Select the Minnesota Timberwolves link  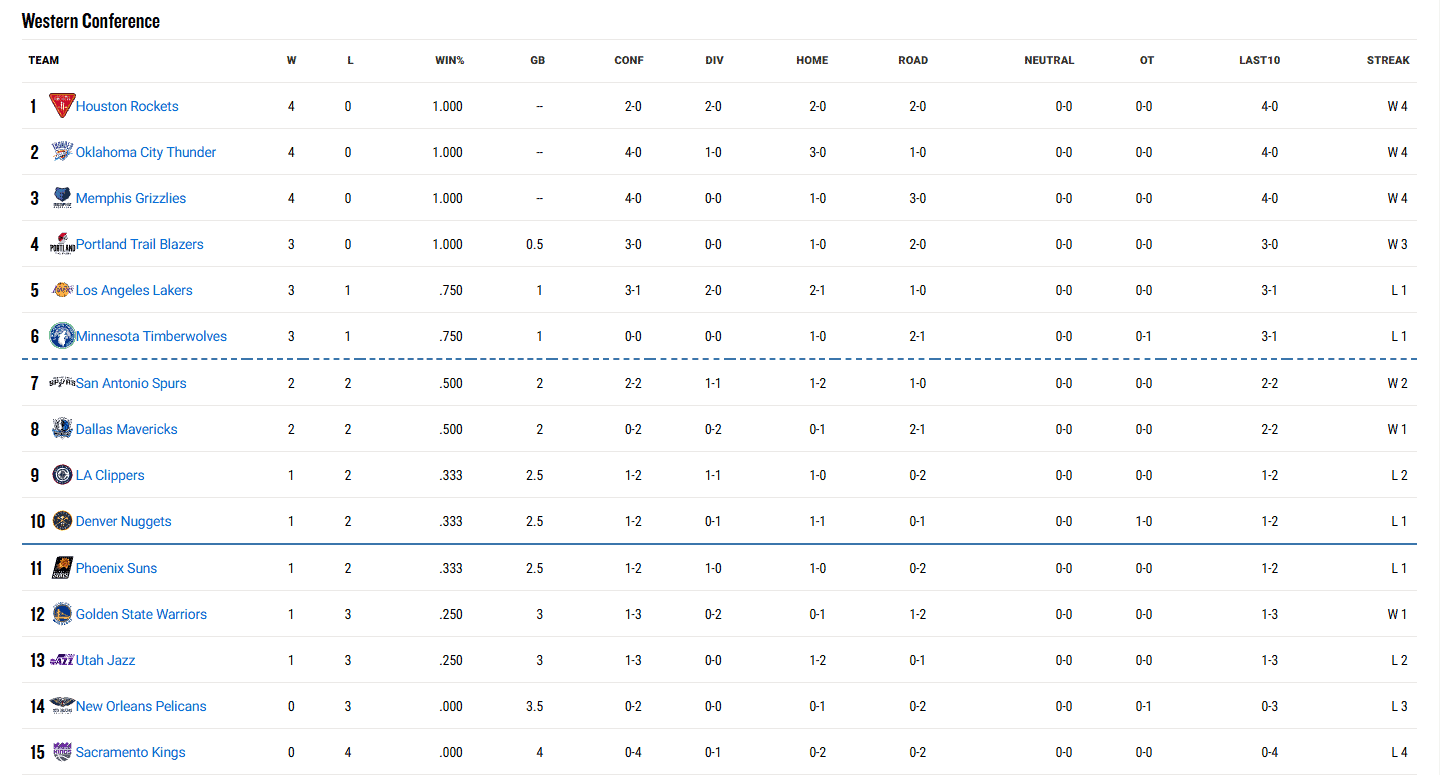152,336
